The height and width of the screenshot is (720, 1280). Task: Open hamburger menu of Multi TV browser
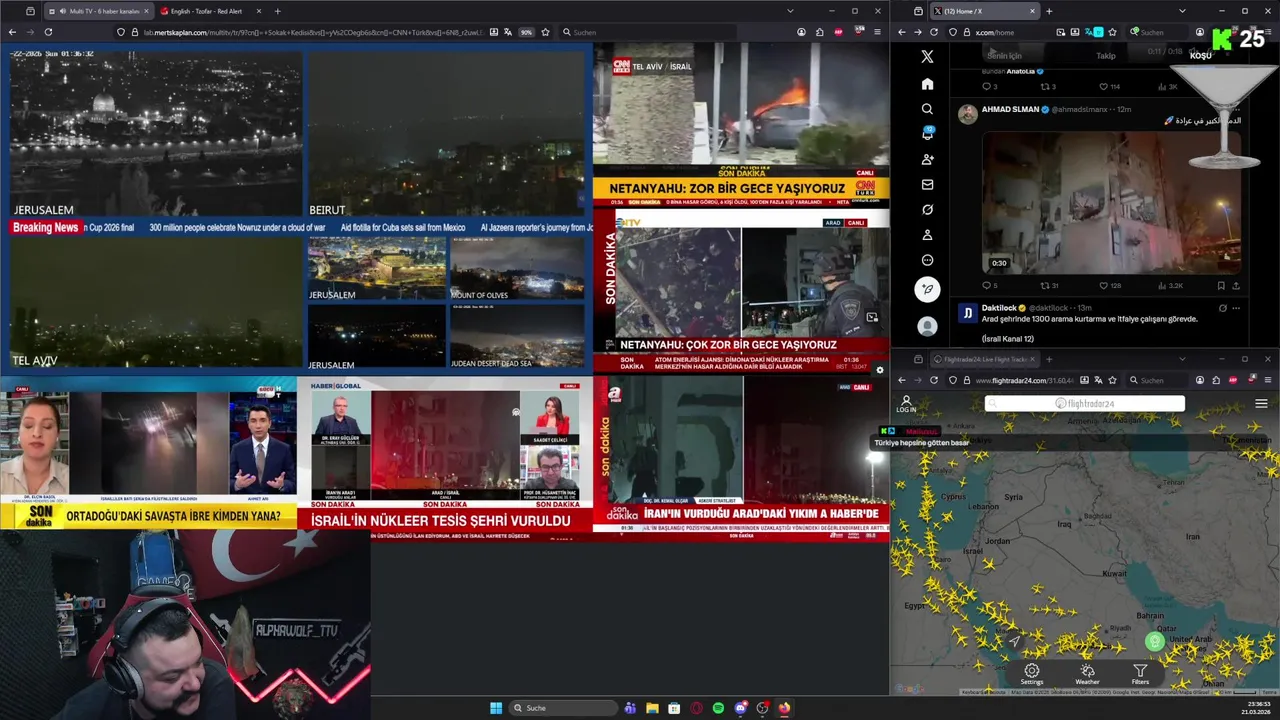pos(877,32)
